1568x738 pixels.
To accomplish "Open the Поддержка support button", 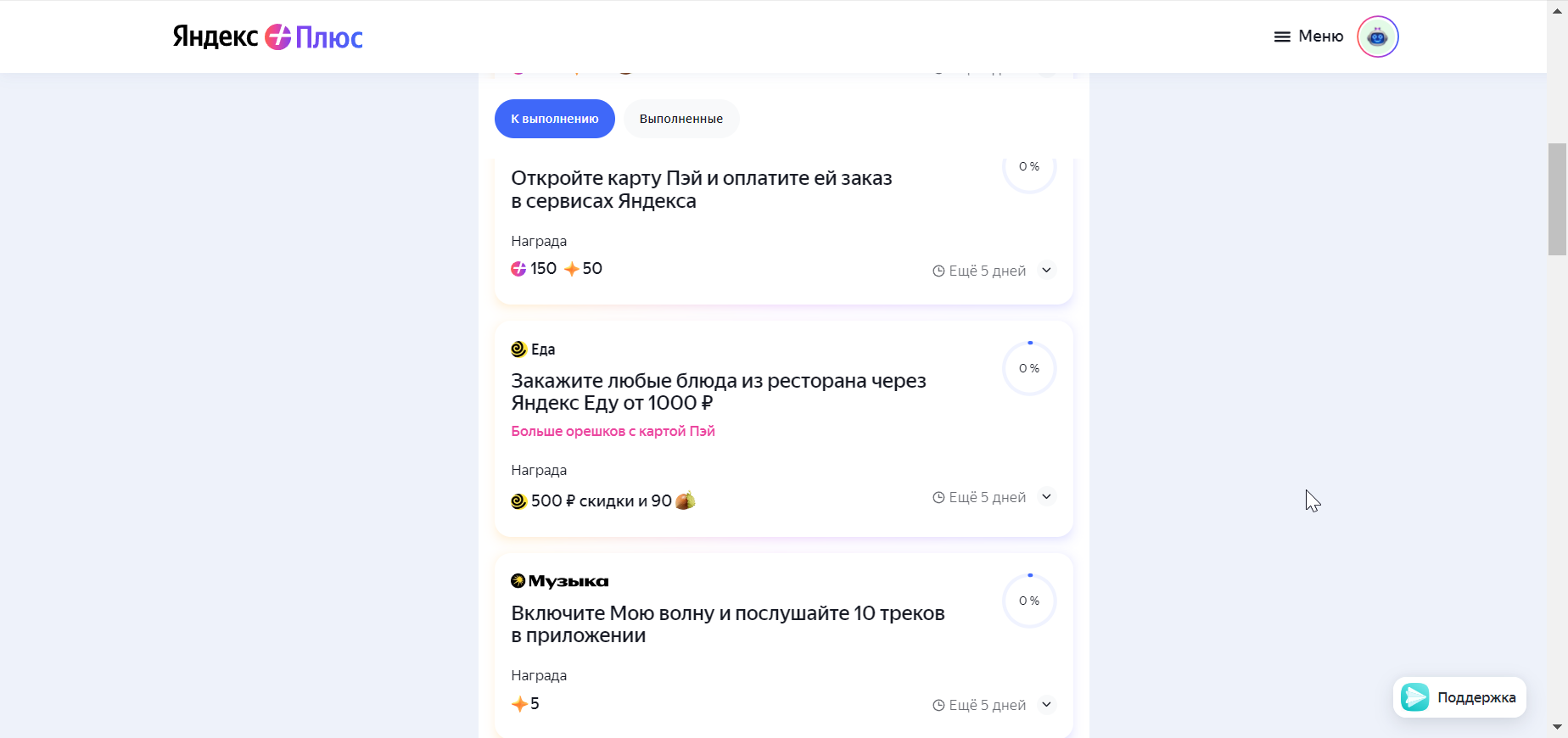I will click(x=1459, y=697).
